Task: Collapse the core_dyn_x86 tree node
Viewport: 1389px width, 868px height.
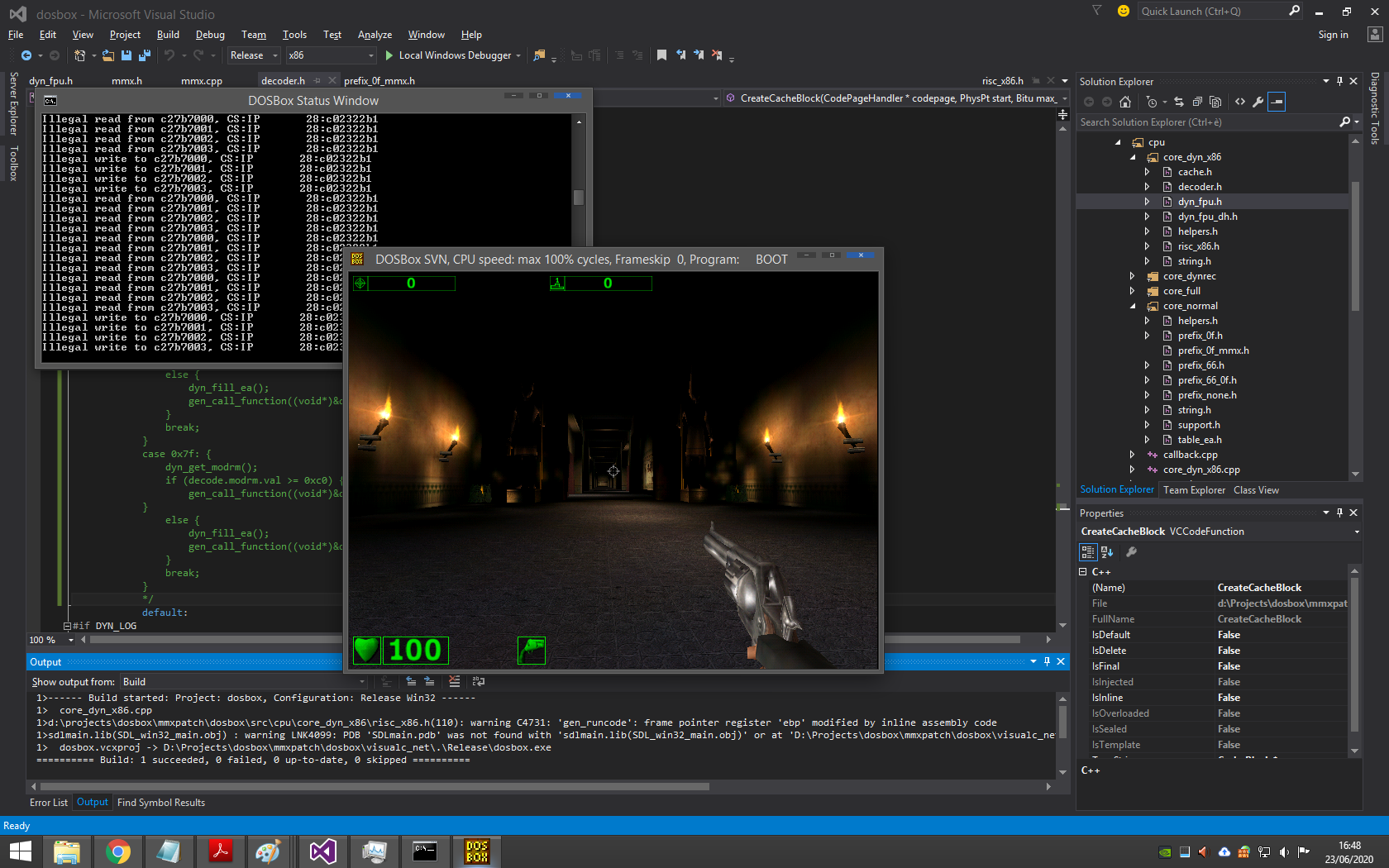Action: click(1134, 157)
